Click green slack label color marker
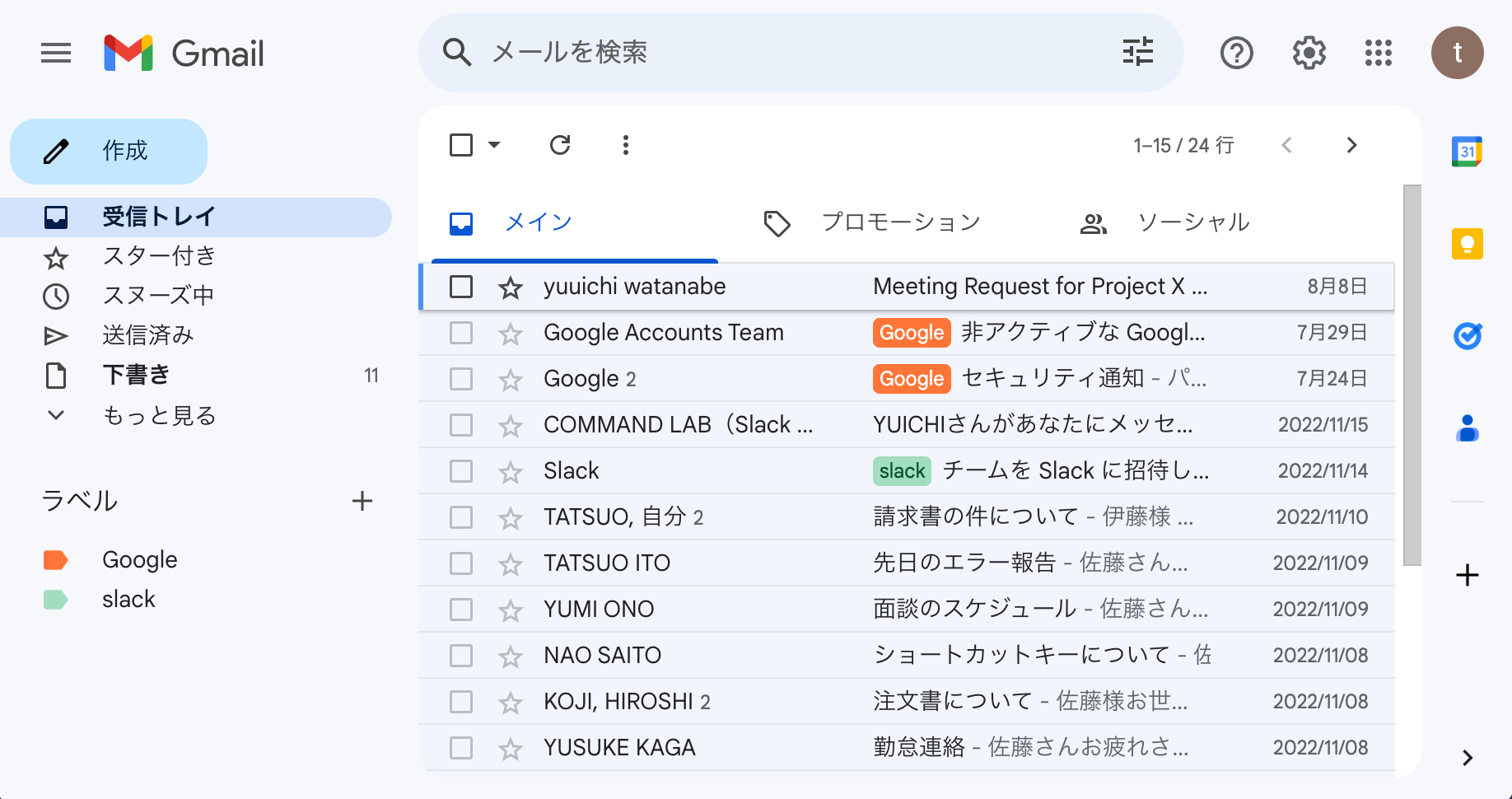This screenshot has width=1512, height=799. coord(55,600)
